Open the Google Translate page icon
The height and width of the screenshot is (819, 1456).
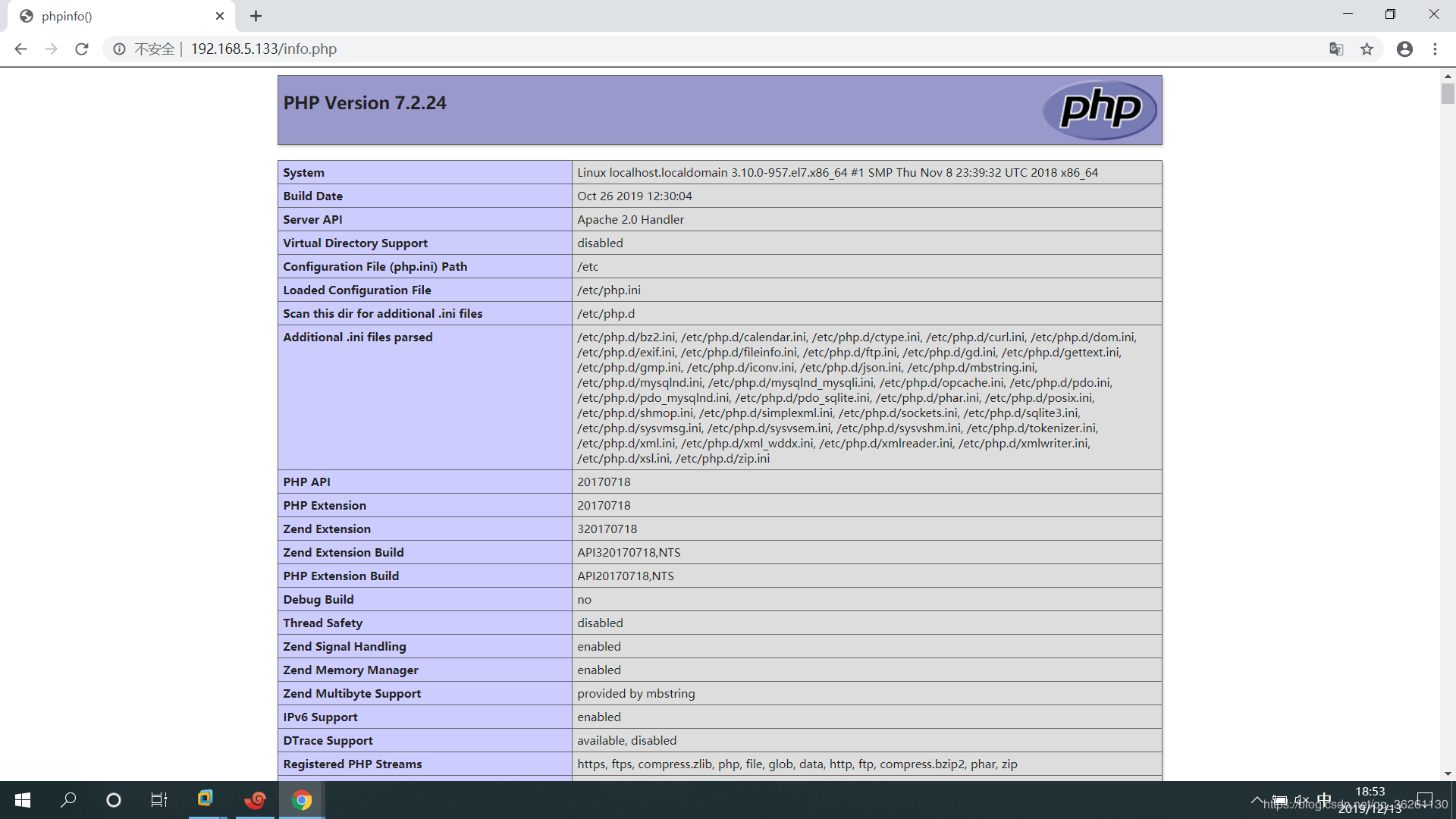point(1336,49)
